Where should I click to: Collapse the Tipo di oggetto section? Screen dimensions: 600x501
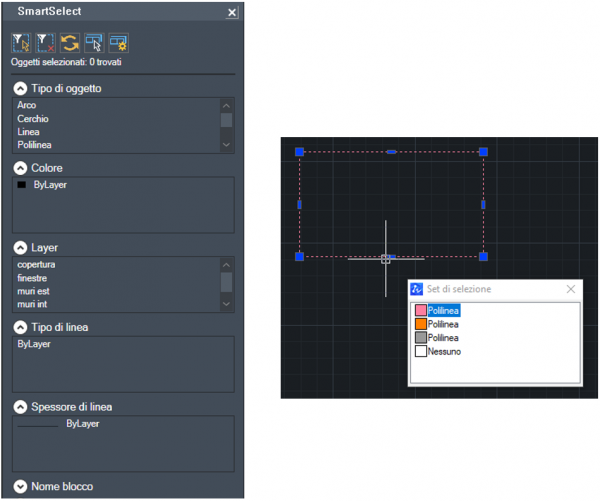pos(20,88)
